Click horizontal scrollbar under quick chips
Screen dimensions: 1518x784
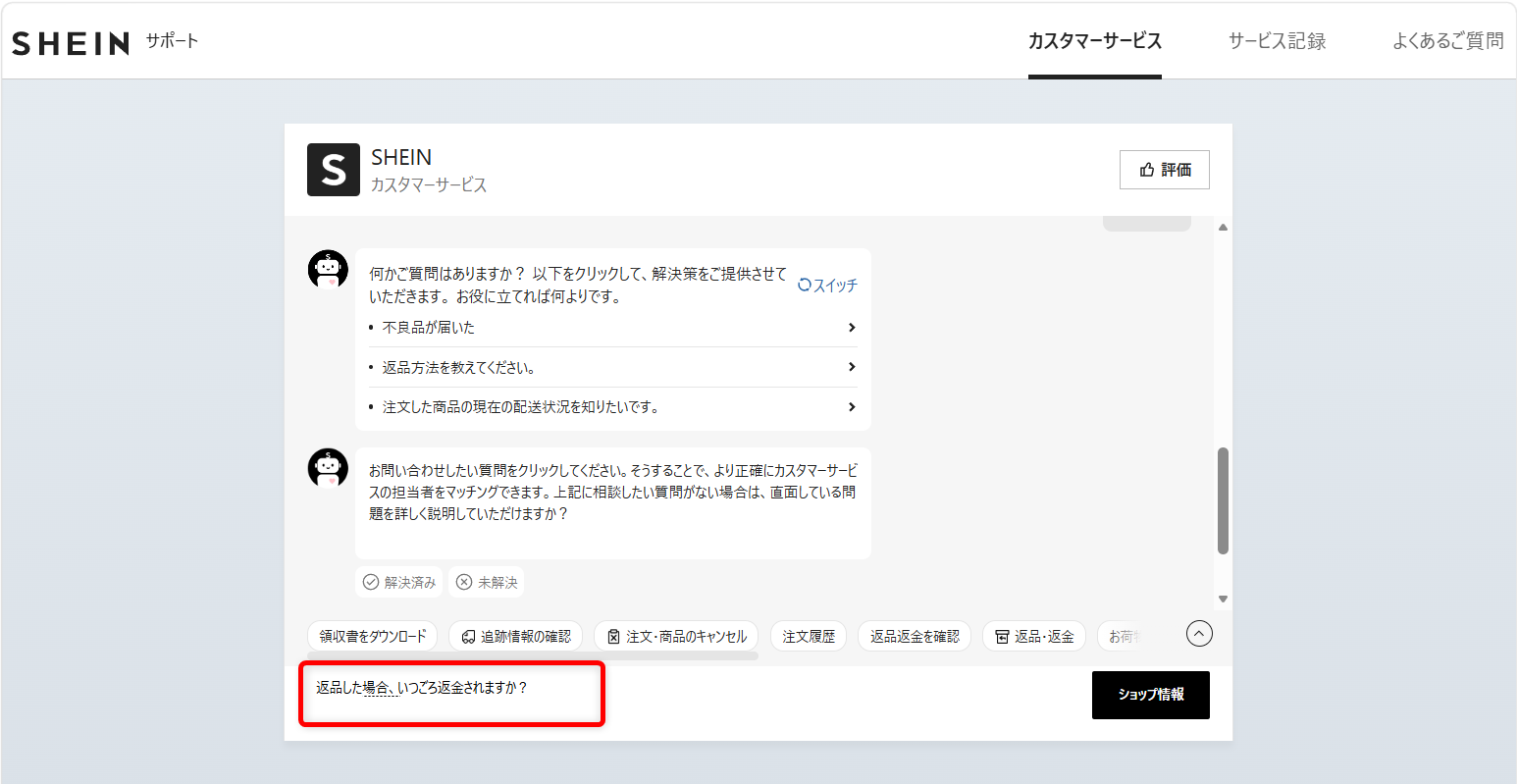tap(533, 655)
